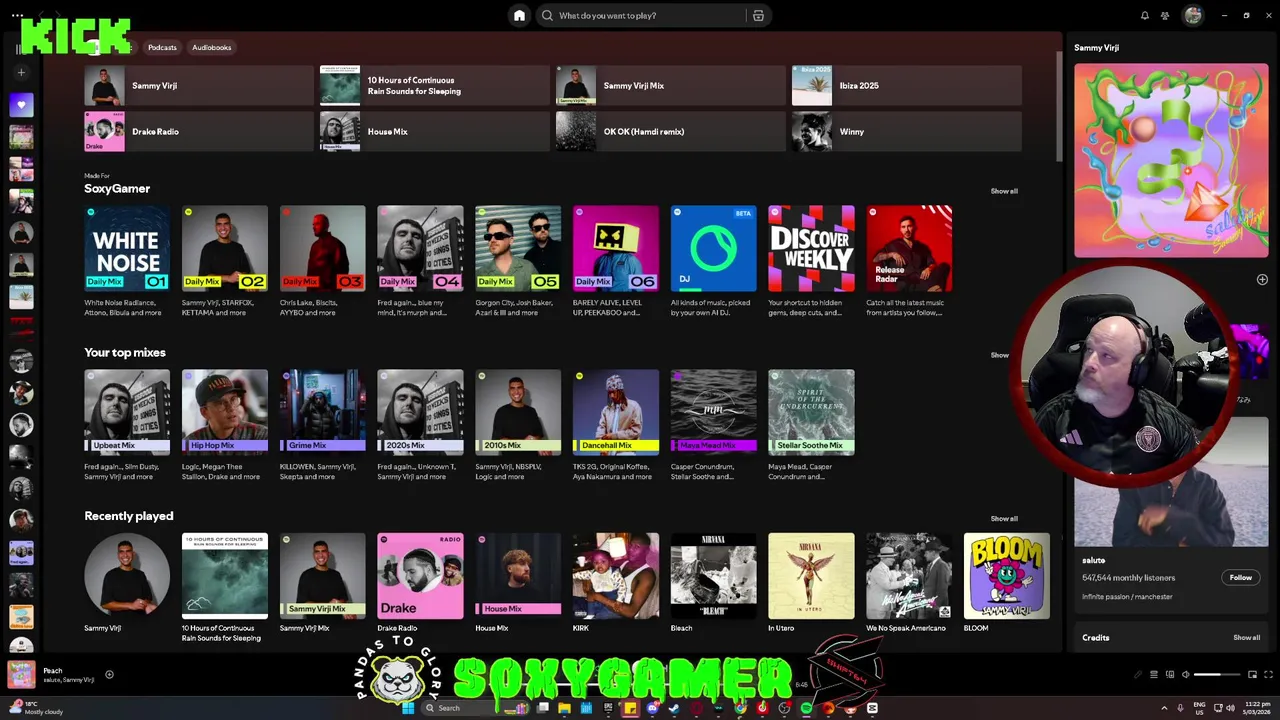Open the Sammy Virji Mix shortcut tile
The height and width of the screenshot is (720, 1280).
click(670, 85)
